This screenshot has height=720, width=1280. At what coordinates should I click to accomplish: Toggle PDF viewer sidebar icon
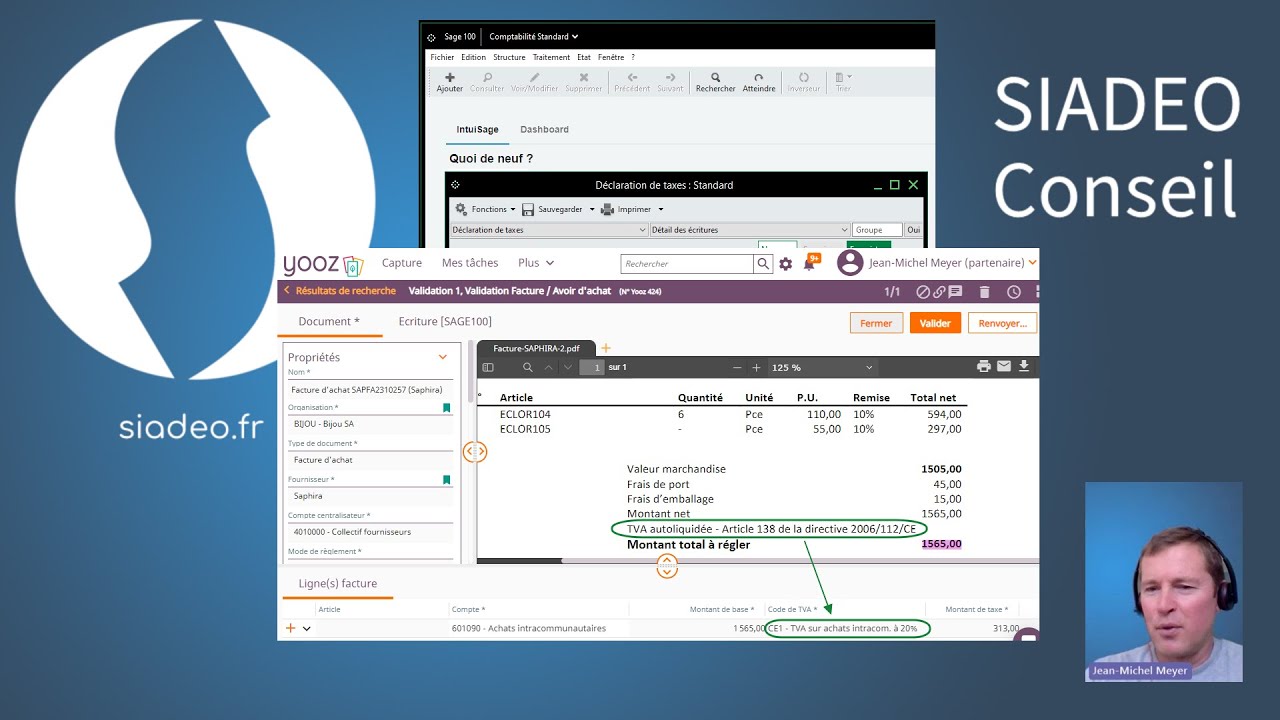tap(488, 367)
